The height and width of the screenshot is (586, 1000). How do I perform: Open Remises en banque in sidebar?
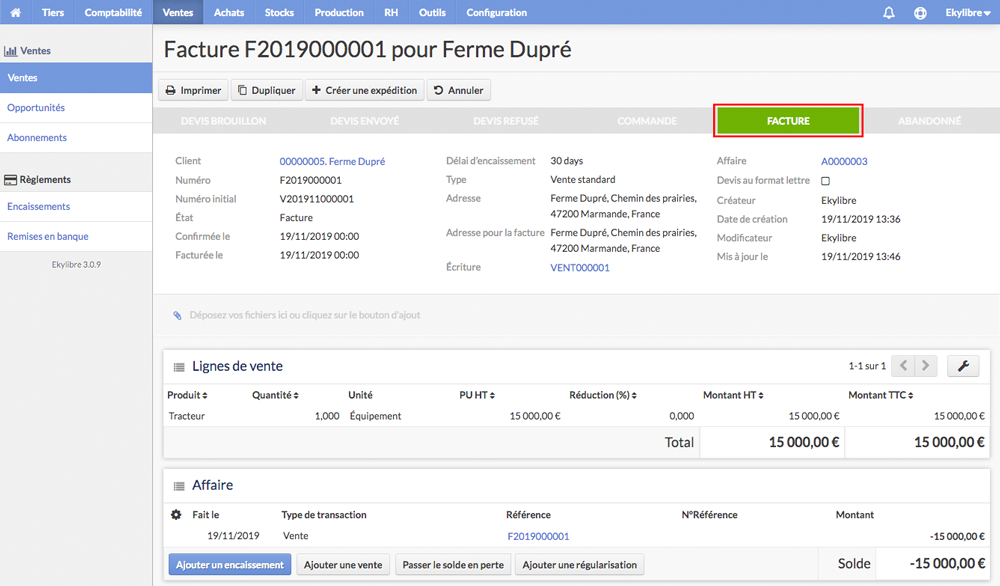click(x=76, y=237)
